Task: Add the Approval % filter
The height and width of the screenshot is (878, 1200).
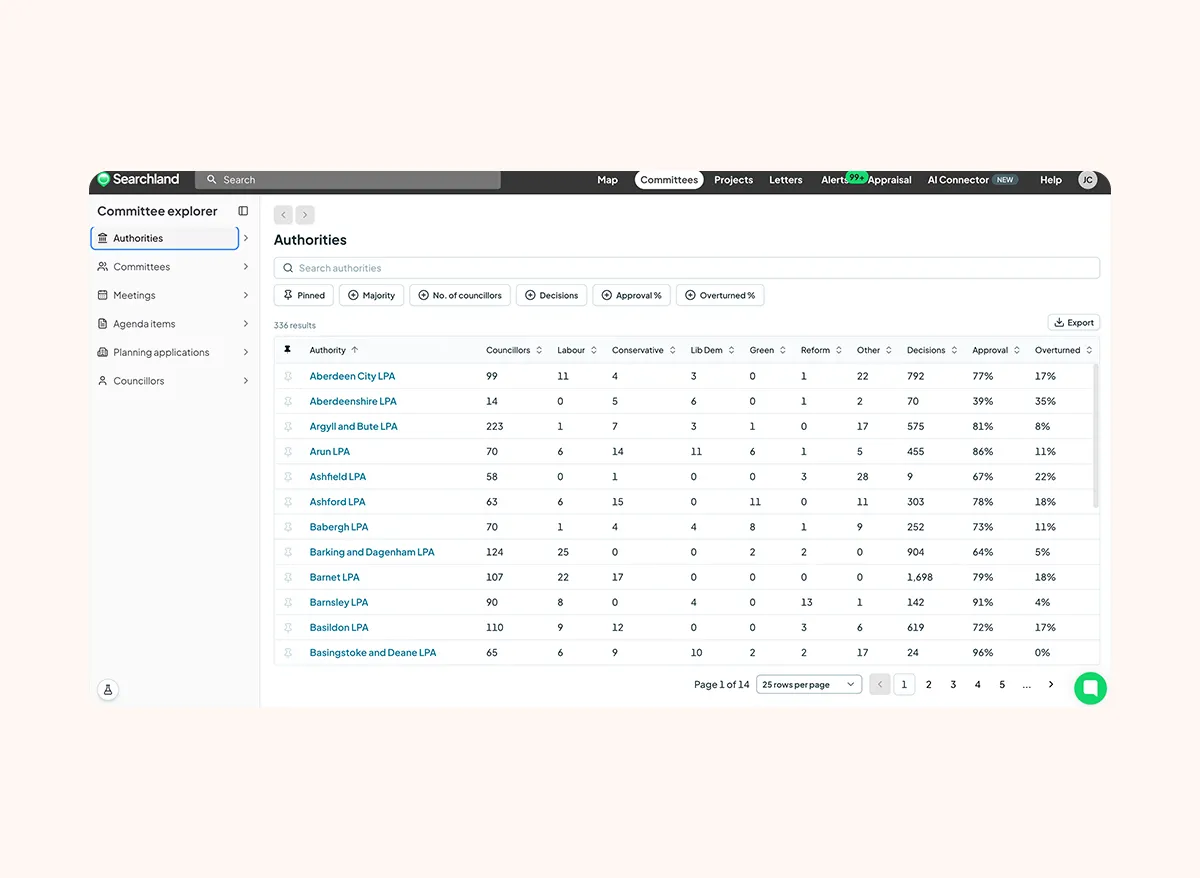Action: coord(631,295)
